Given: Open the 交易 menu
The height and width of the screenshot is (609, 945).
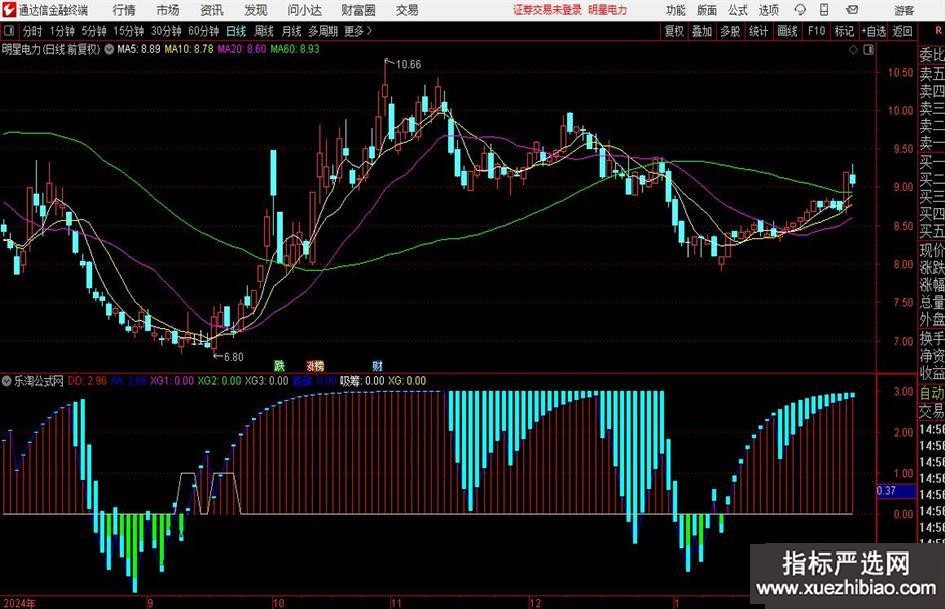Looking at the screenshot, I should pyautogui.click(x=407, y=10).
